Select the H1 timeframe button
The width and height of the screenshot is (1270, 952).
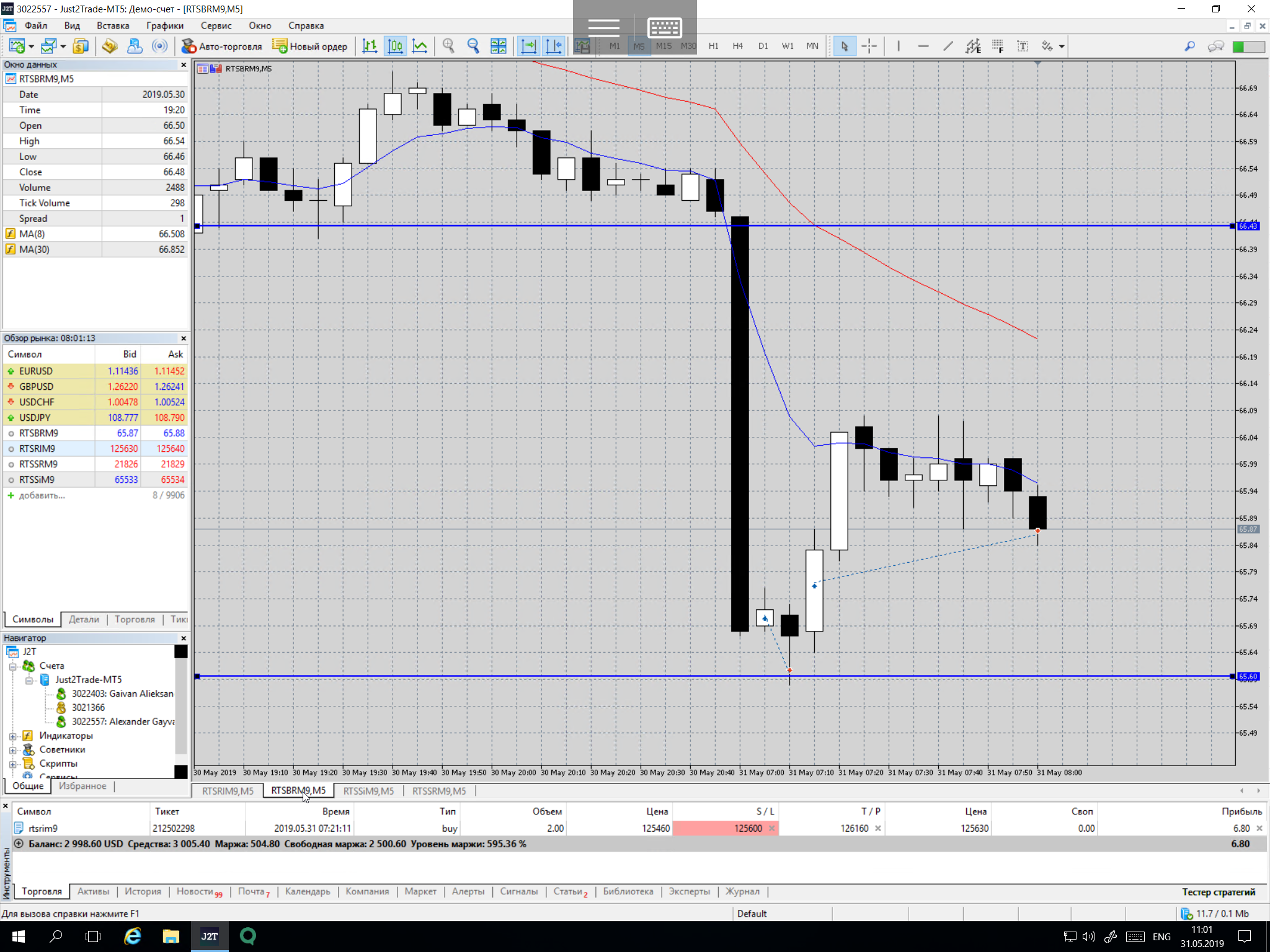[713, 46]
